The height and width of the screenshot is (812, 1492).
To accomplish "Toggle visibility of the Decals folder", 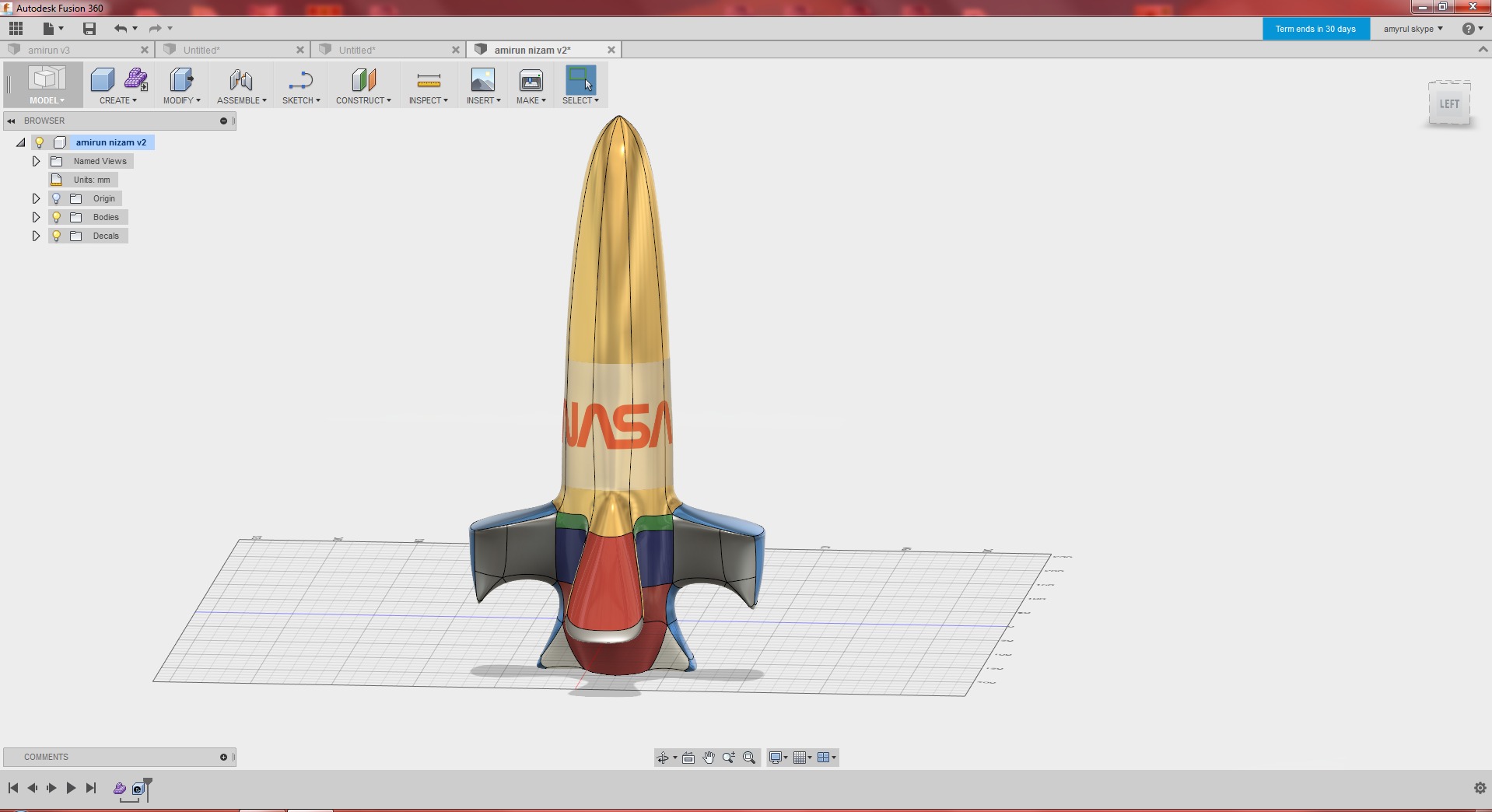I will pos(55,236).
